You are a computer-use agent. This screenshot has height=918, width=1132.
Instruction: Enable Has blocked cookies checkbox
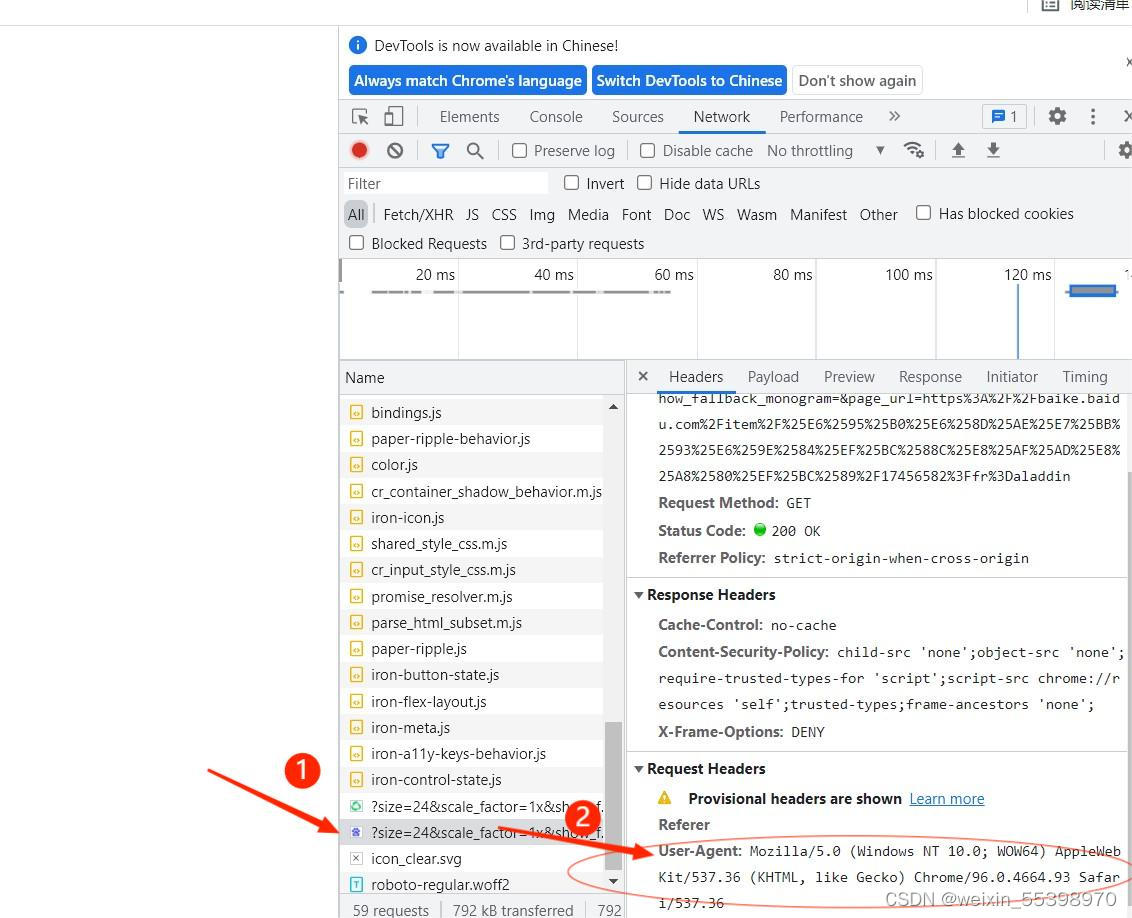[x=923, y=213]
